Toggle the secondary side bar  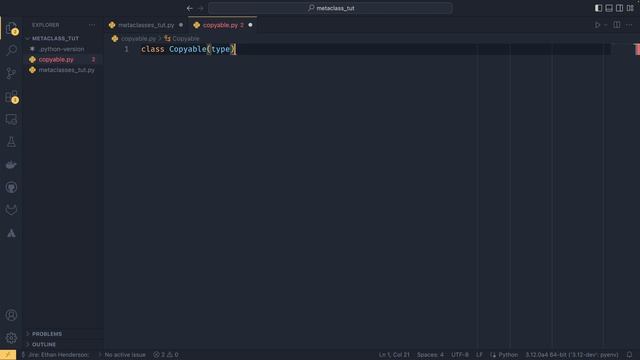pos(620,8)
